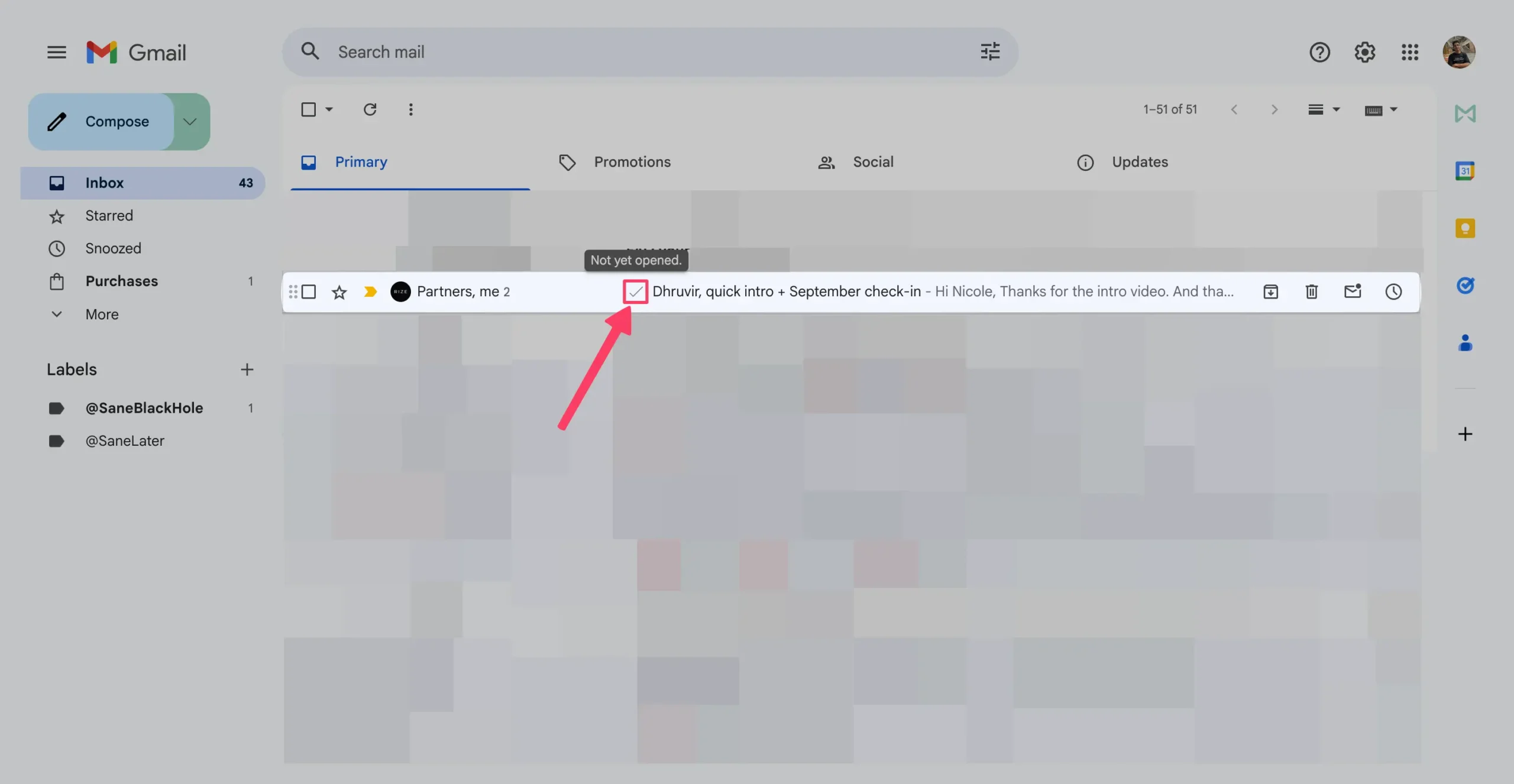
Task: Open the @SaneLater label
Action: (125, 441)
